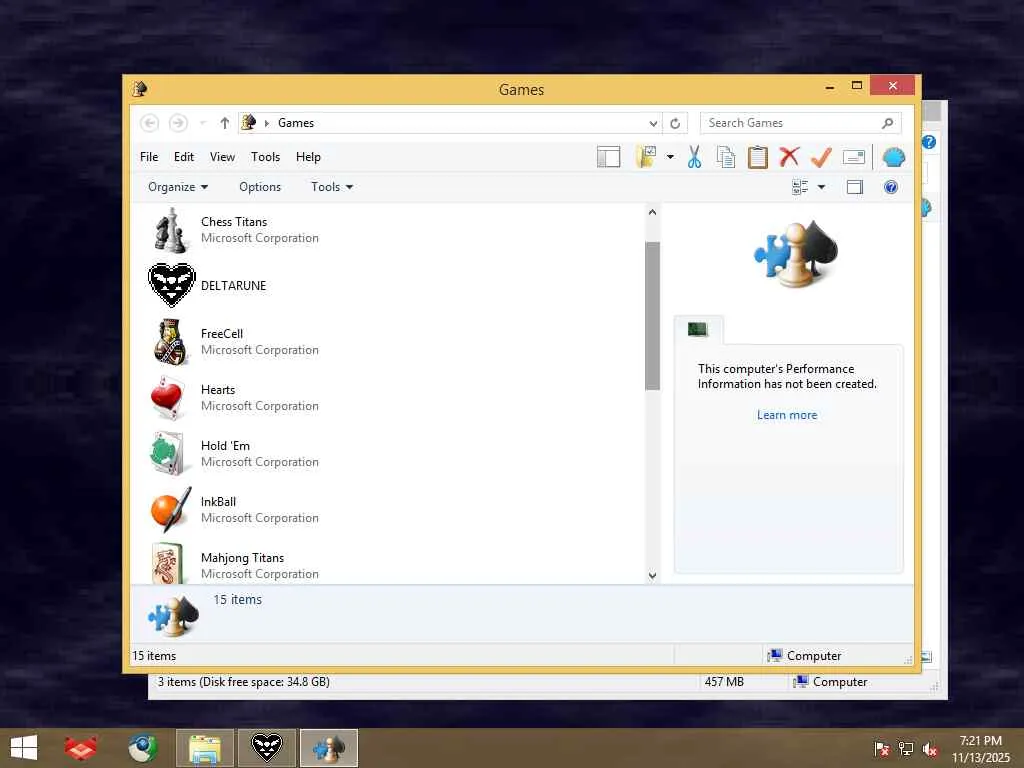Toggle the preview pane icon
The width and height of the screenshot is (1024, 768).
854,187
